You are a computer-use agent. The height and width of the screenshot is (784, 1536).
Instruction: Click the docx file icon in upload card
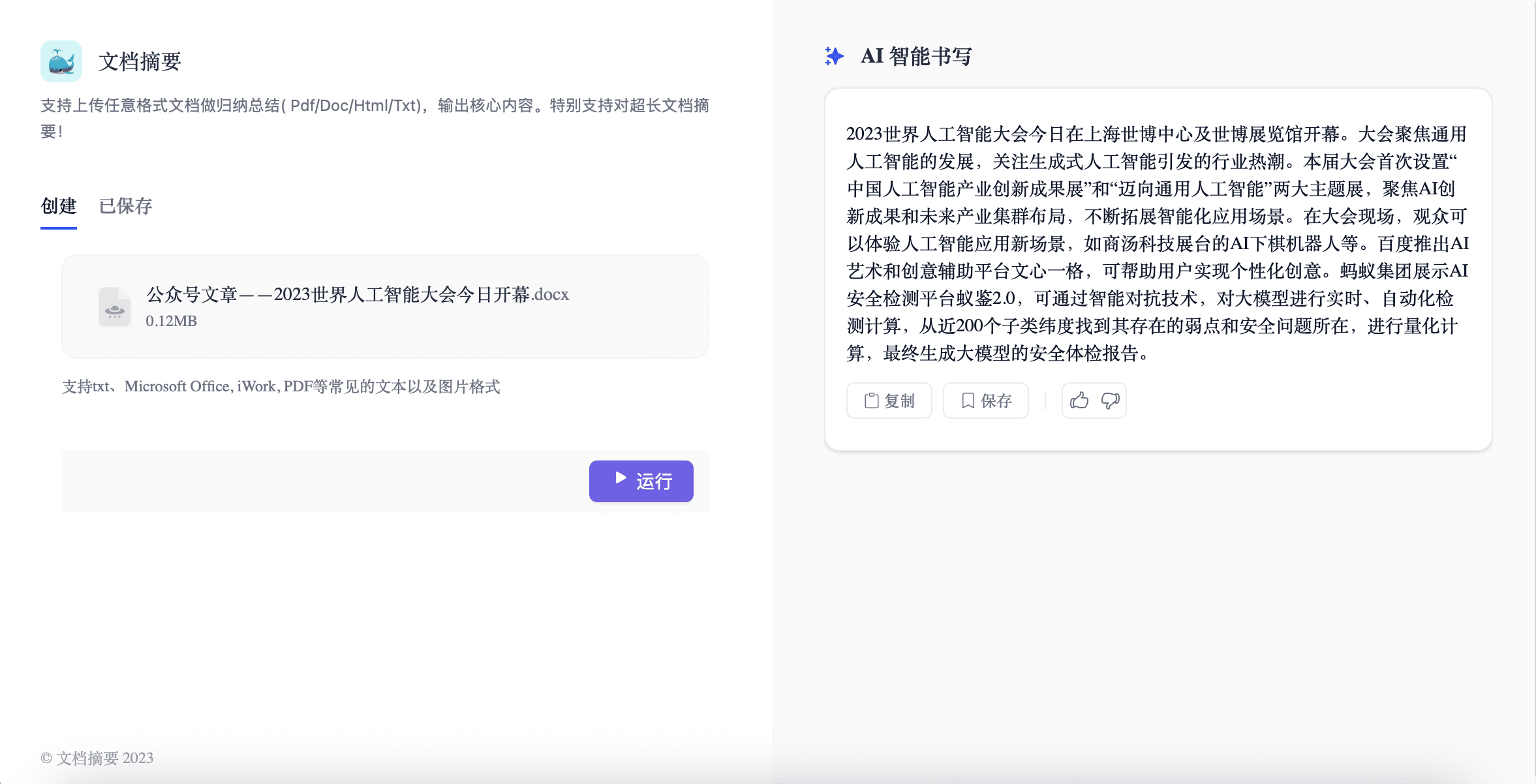coord(115,307)
